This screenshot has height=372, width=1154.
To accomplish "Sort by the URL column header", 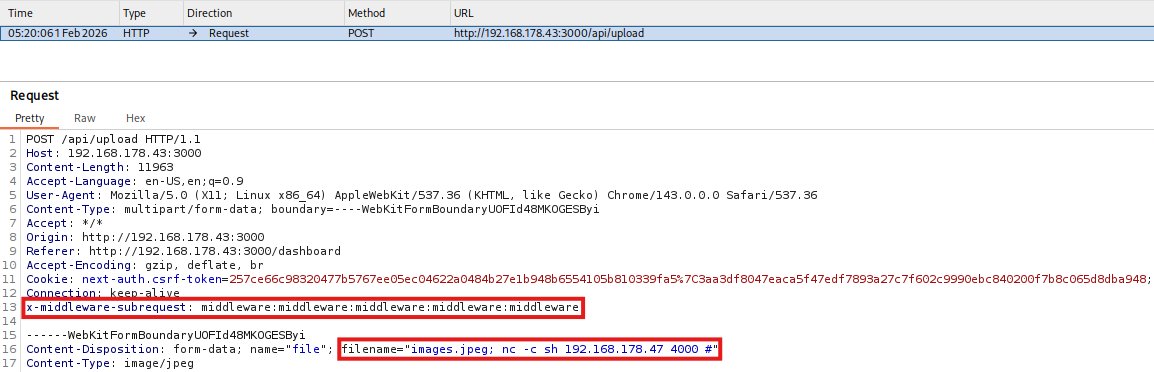I will (802, 13).
